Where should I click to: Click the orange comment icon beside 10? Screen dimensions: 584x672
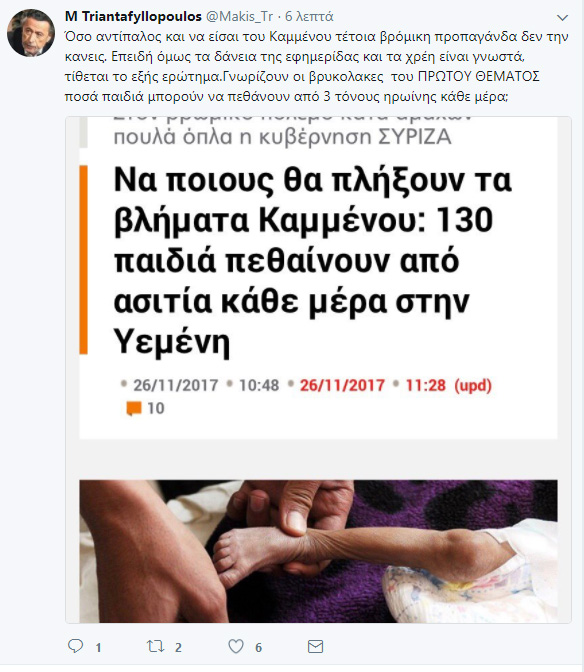point(134,408)
